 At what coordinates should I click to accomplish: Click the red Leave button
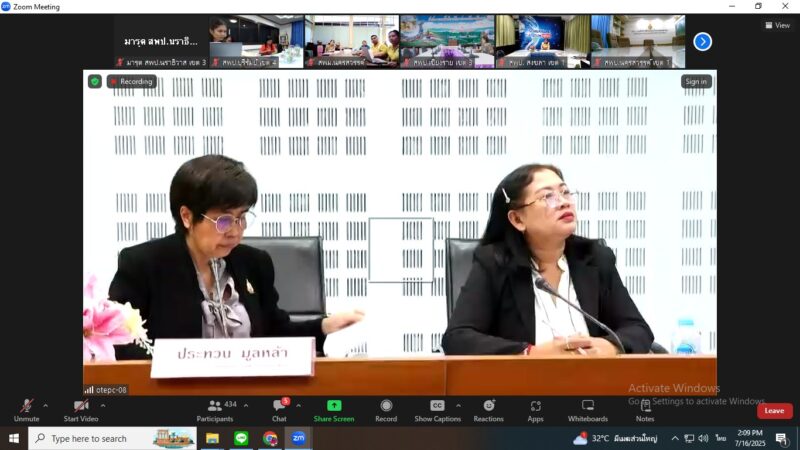[x=774, y=411]
